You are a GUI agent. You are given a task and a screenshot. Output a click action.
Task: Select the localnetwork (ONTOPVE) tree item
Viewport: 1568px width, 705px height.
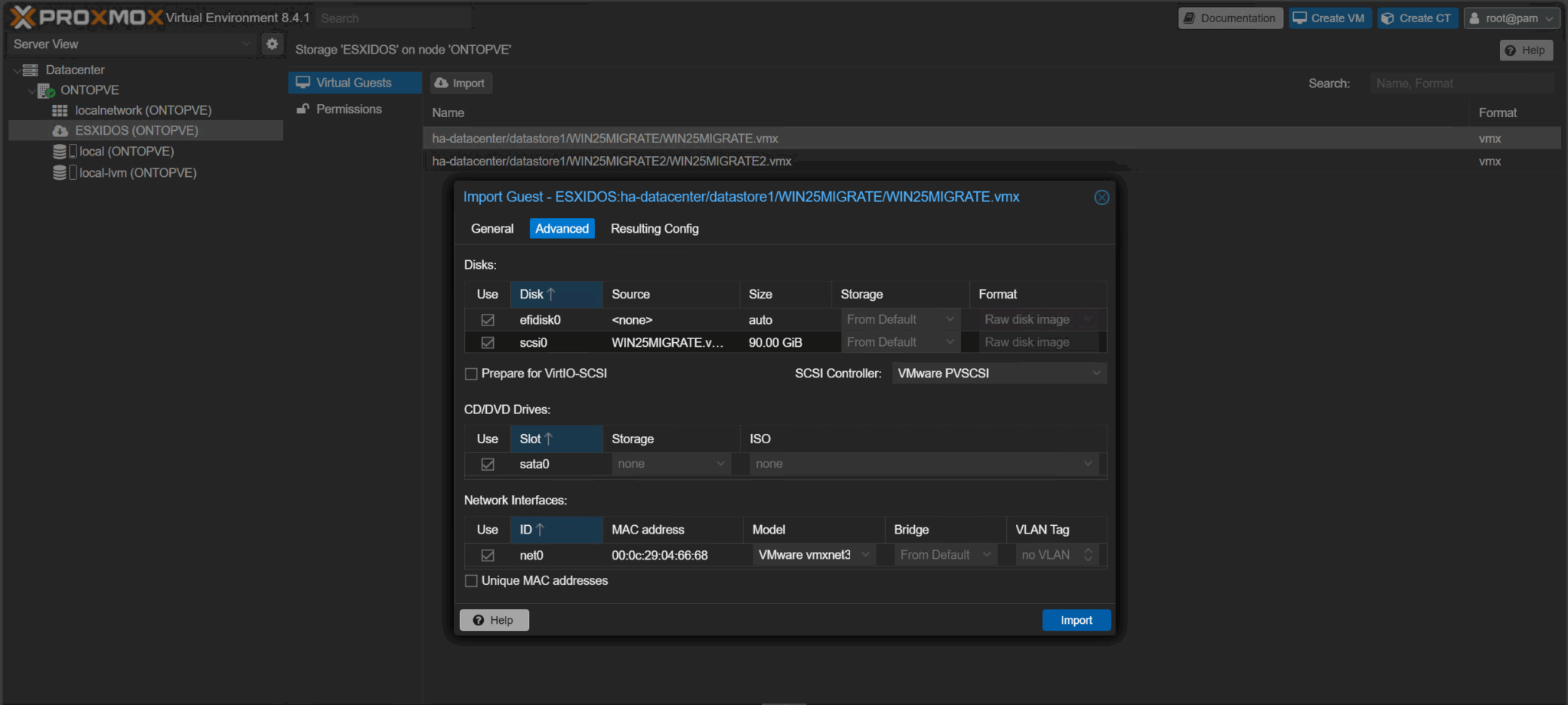click(145, 111)
